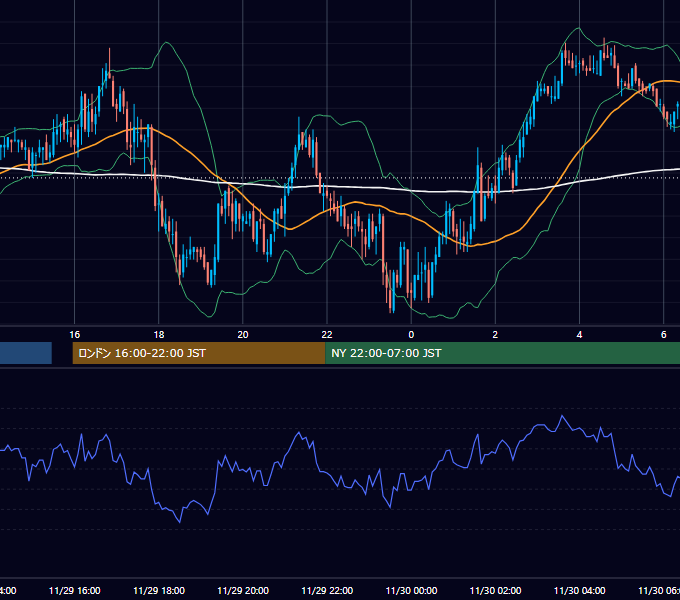
Task: Click the 11/29 16:00 date label
Action: point(75,590)
